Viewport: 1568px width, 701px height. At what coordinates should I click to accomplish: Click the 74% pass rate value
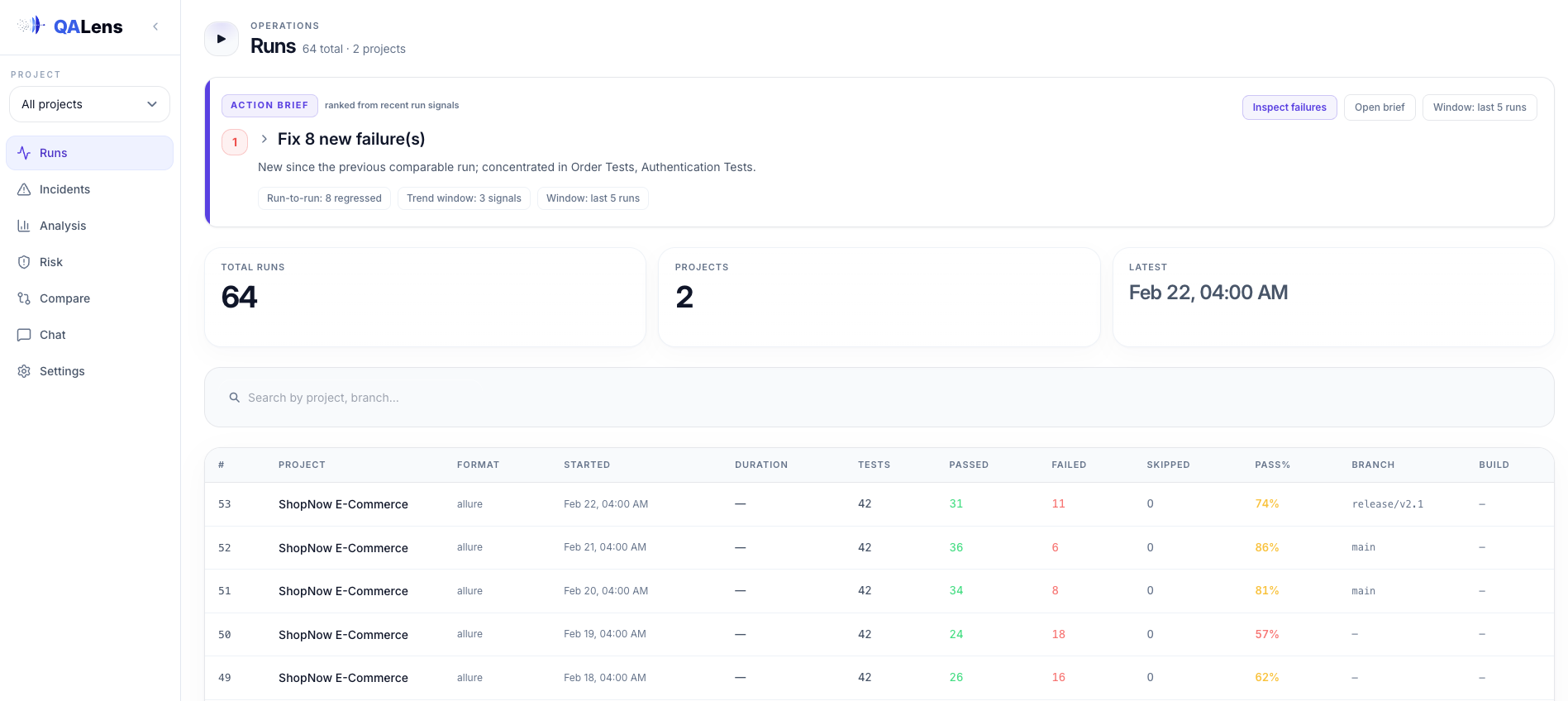click(x=1267, y=504)
